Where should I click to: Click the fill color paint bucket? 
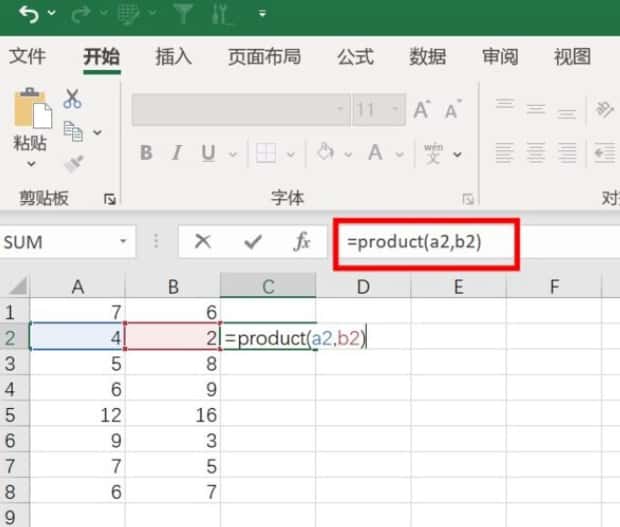pyautogui.click(x=325, y=153)
